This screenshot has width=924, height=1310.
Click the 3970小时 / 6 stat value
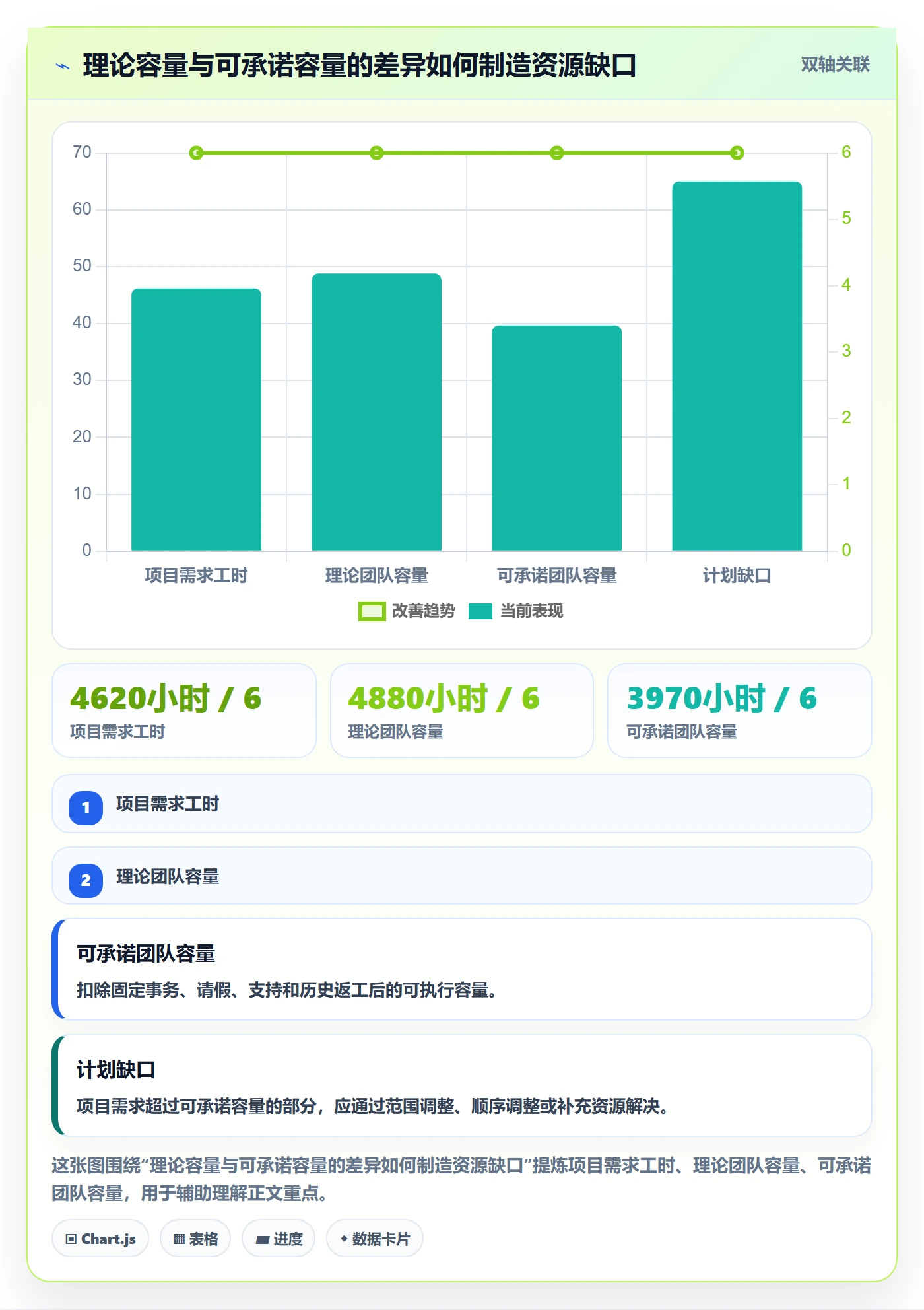click(721, 699)
